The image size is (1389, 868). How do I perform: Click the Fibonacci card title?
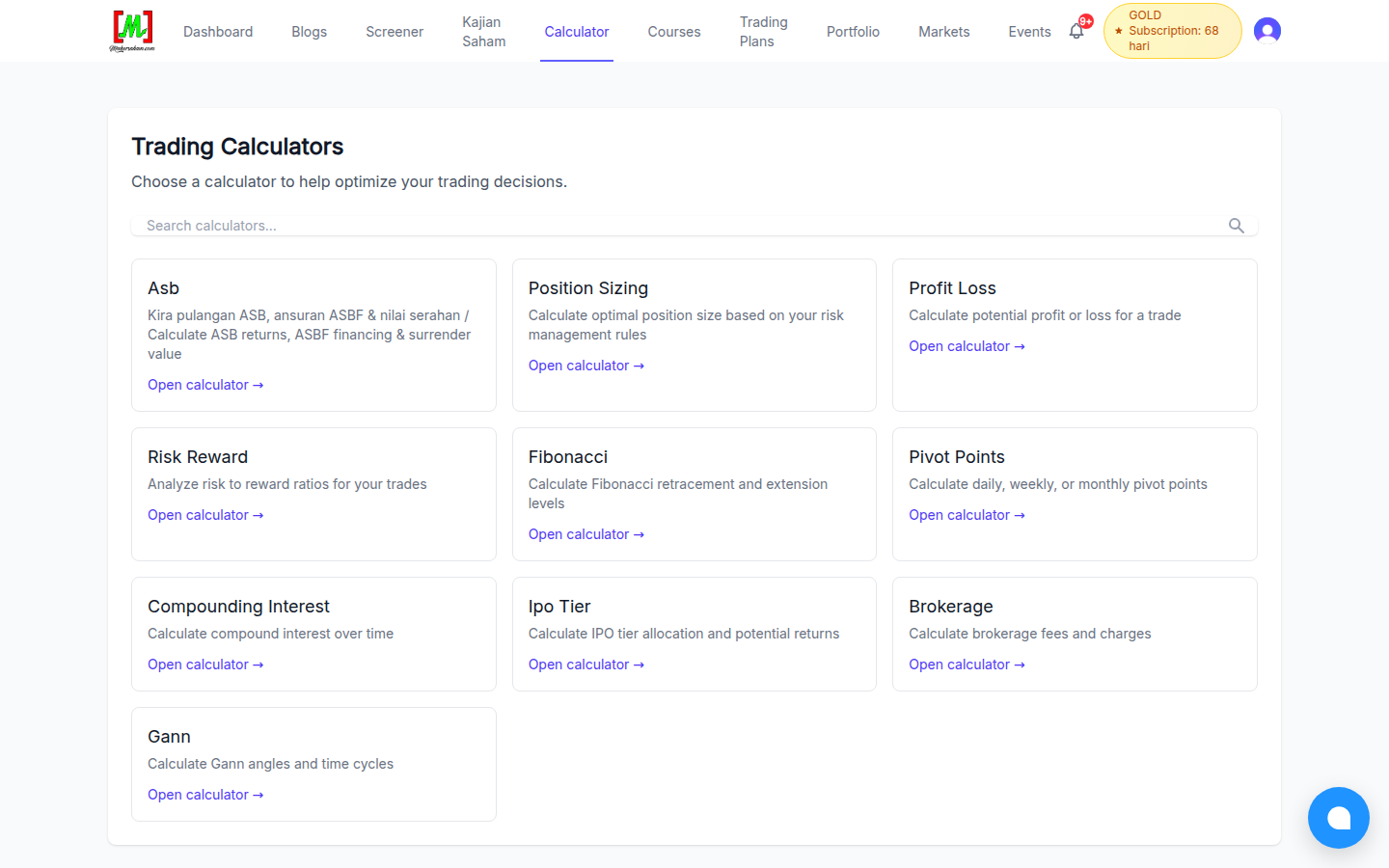[568, 457]
